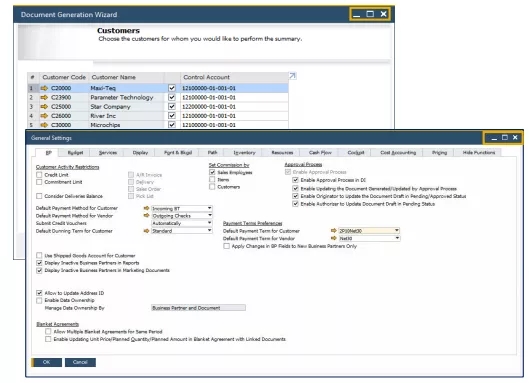Open the Font & Bkgd tab
The height and width of the screenshot is (383, 531).
(x=178, y=153)
